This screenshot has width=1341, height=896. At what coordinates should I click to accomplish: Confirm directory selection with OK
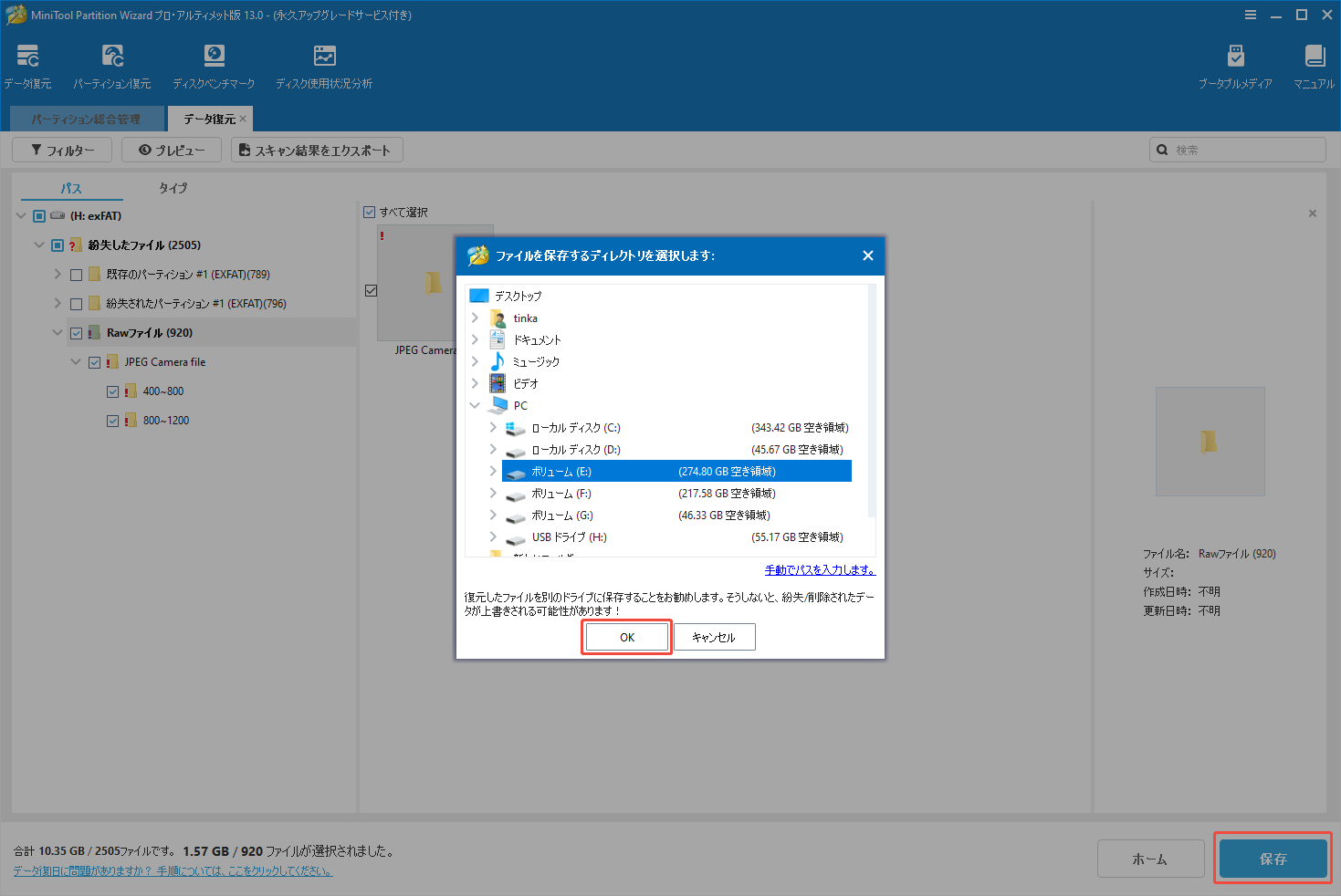point(626,636)
